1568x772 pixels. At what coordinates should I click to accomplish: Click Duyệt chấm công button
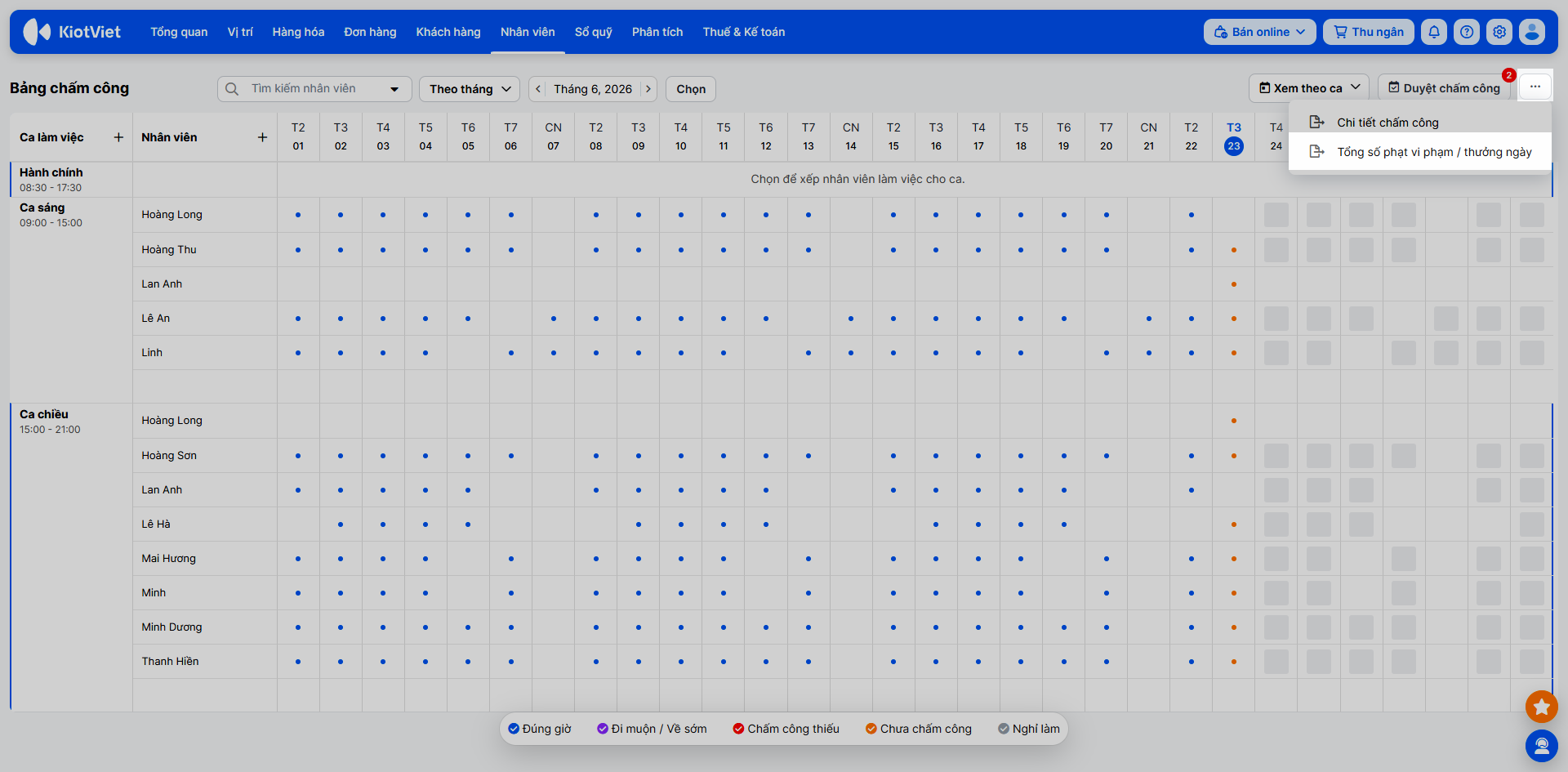point(1444,87)
